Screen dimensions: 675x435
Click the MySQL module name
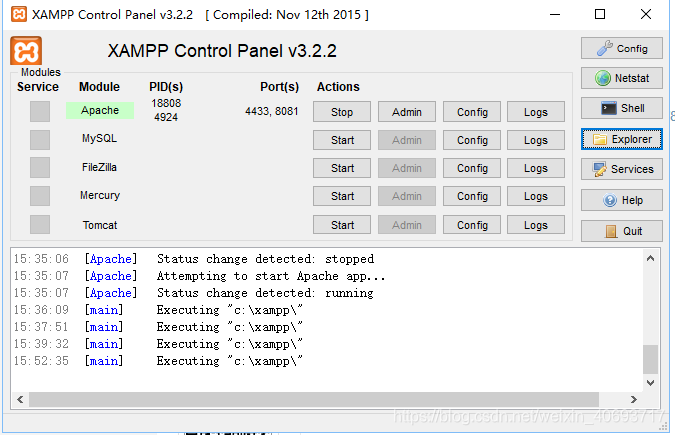coord(99,138)
